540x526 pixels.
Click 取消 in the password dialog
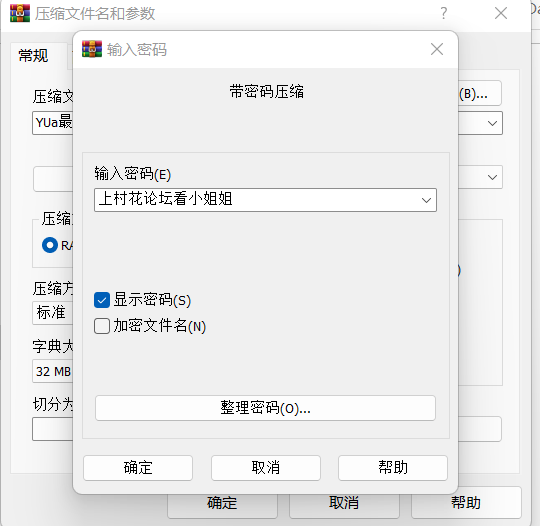(266, 468)
